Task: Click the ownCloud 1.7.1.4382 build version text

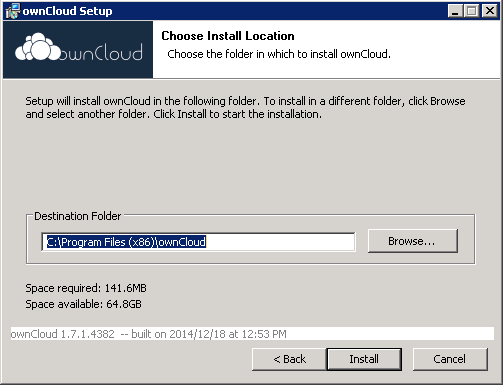Action: tap(149, 334)
